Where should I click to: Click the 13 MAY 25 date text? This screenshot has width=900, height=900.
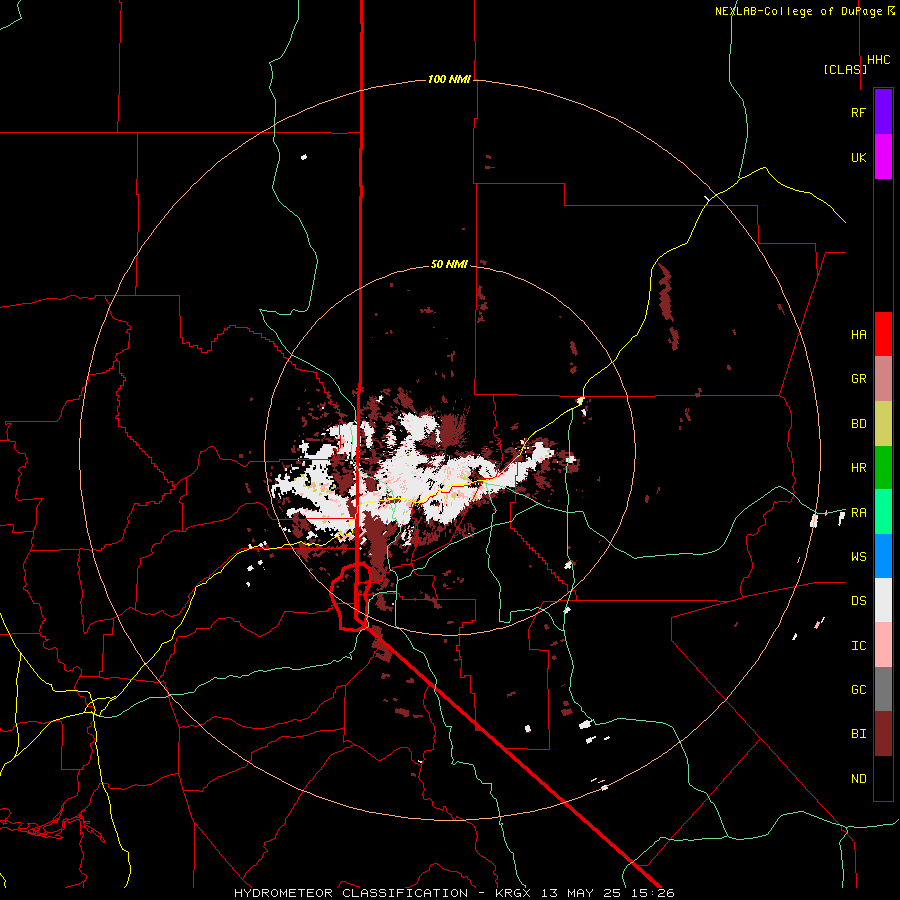582,893
